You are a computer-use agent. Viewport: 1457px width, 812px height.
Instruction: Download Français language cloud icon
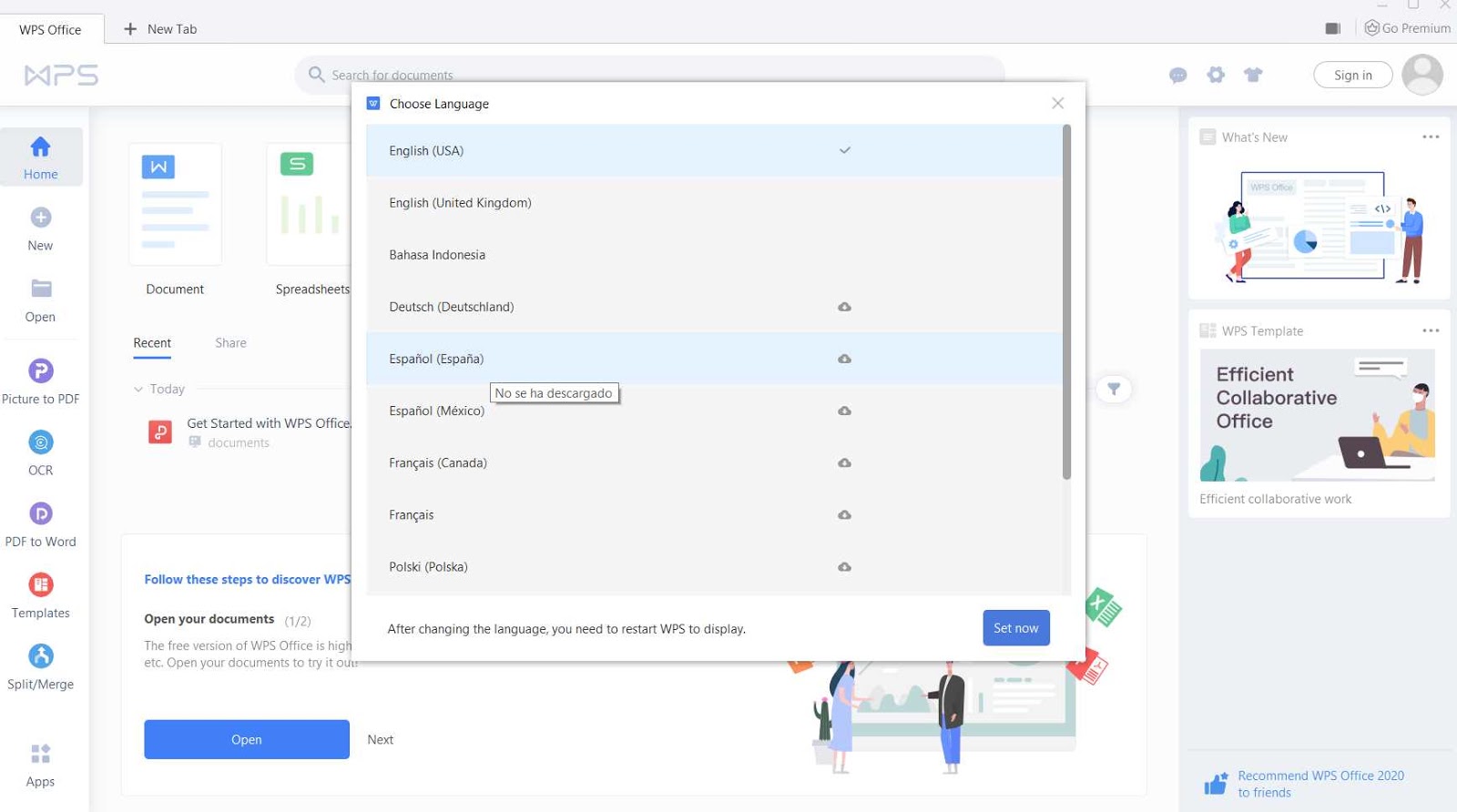tap(845, 514)
